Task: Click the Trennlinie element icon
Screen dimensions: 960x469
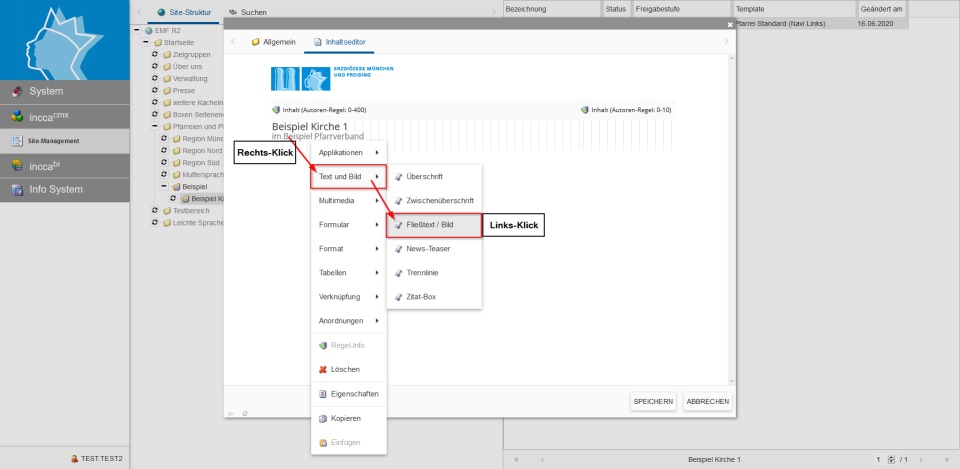Action: (398, 273)
